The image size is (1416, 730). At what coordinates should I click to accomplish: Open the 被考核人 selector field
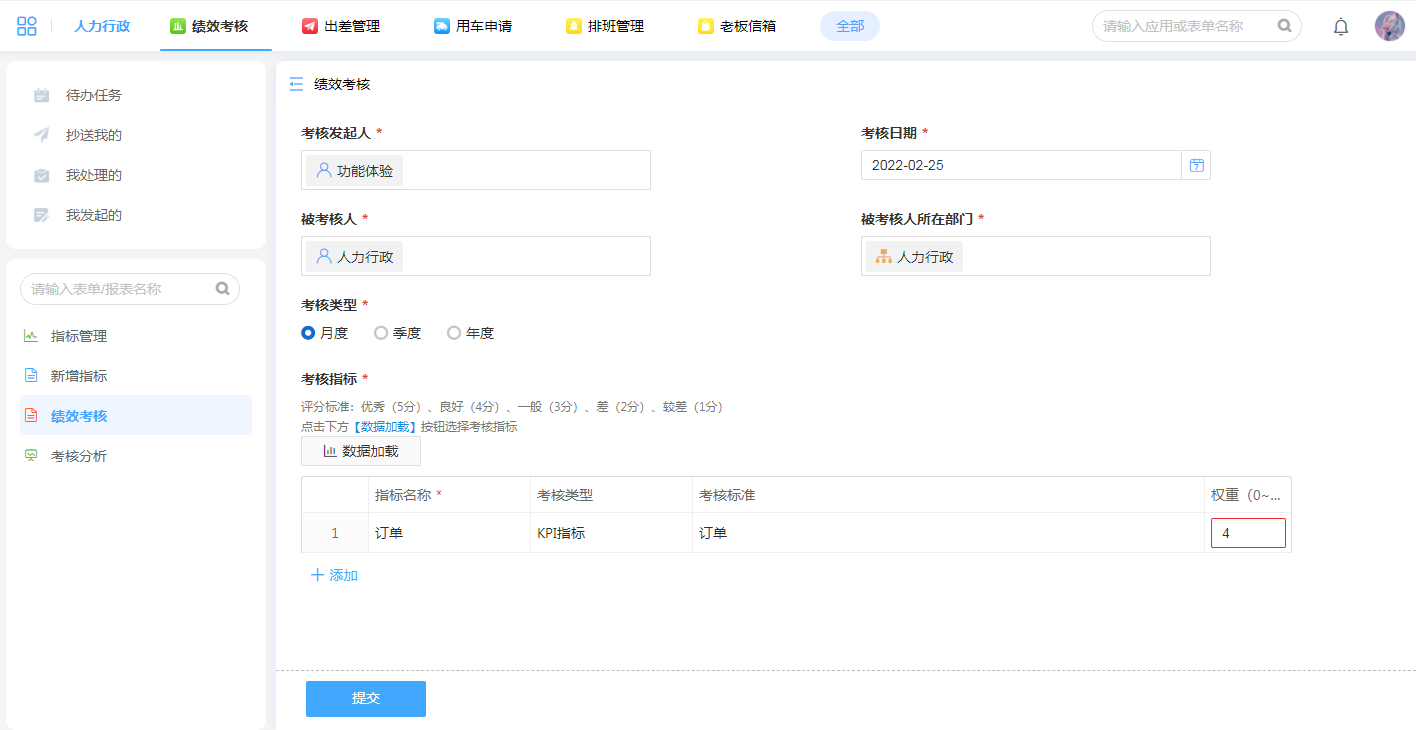[x=476, y=256]
